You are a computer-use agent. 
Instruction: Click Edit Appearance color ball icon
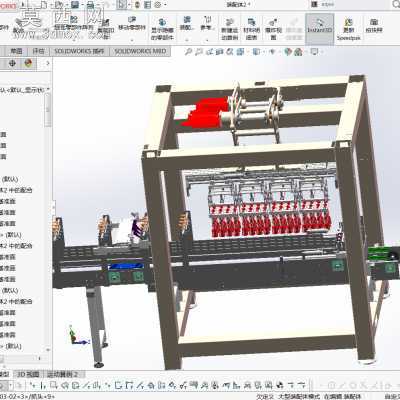[x=288, y=52]
